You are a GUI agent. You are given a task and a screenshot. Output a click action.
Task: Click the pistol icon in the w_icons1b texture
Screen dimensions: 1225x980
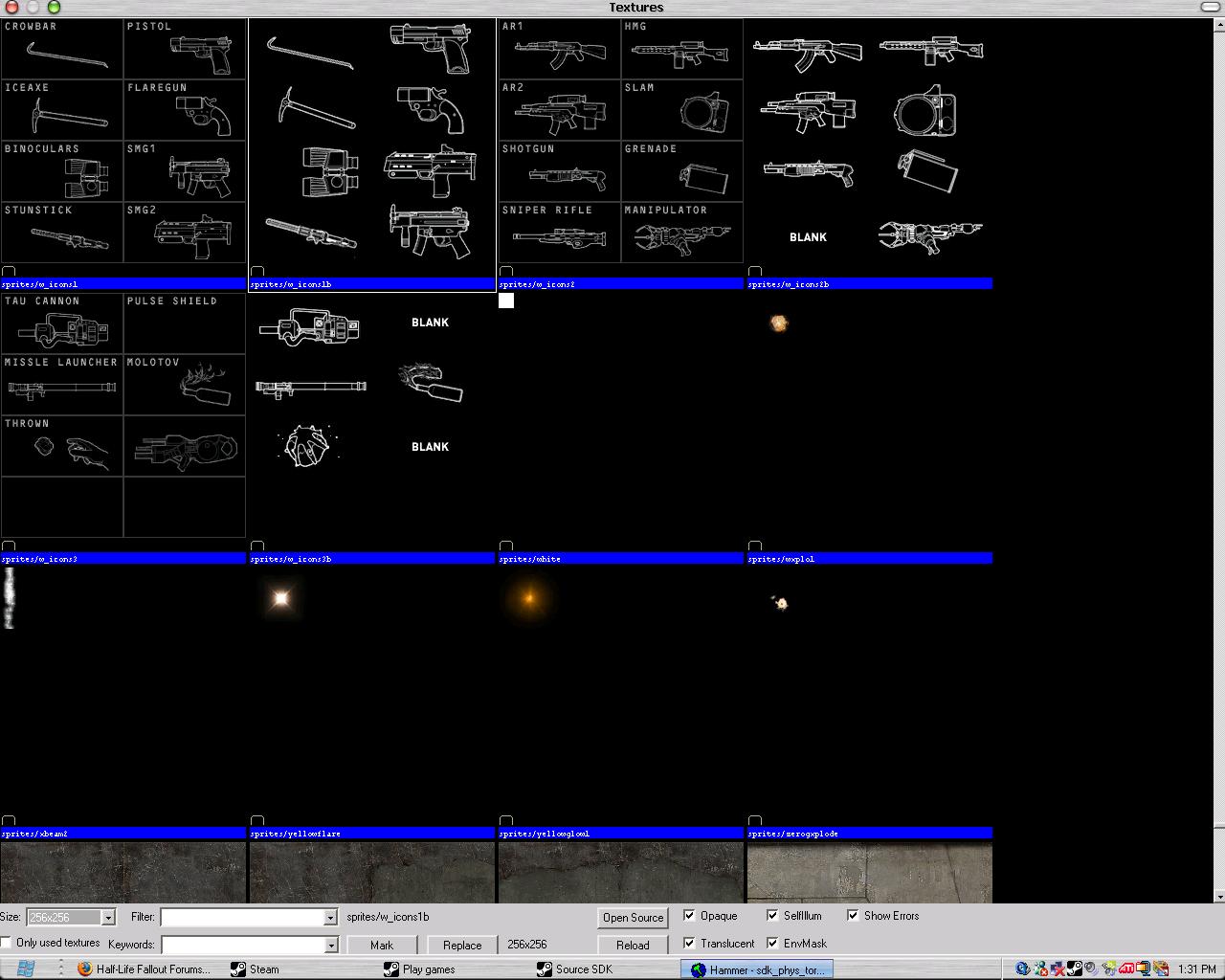click(431, 48)
